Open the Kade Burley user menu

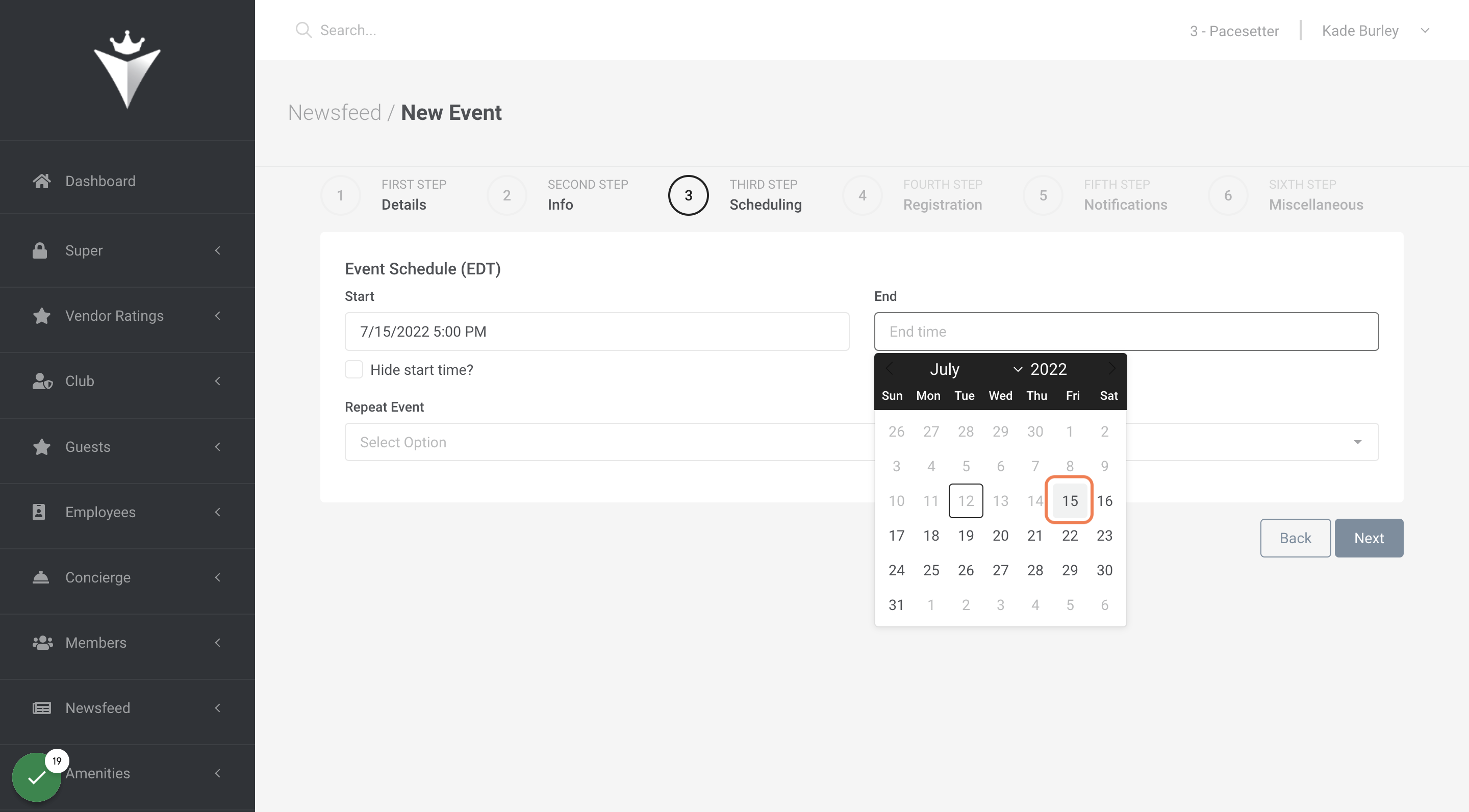(1376, 30)
